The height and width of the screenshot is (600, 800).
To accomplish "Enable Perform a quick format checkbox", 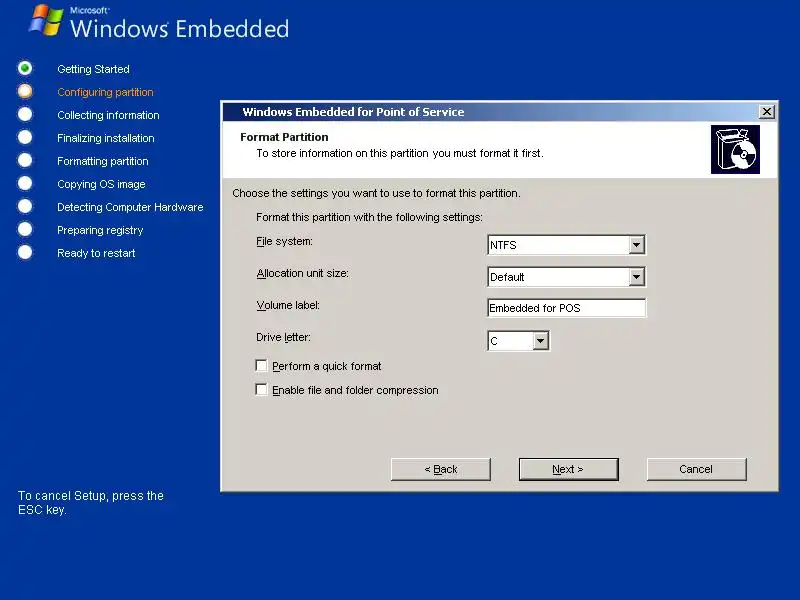I will pyautogui.click(x=261, y=366).
